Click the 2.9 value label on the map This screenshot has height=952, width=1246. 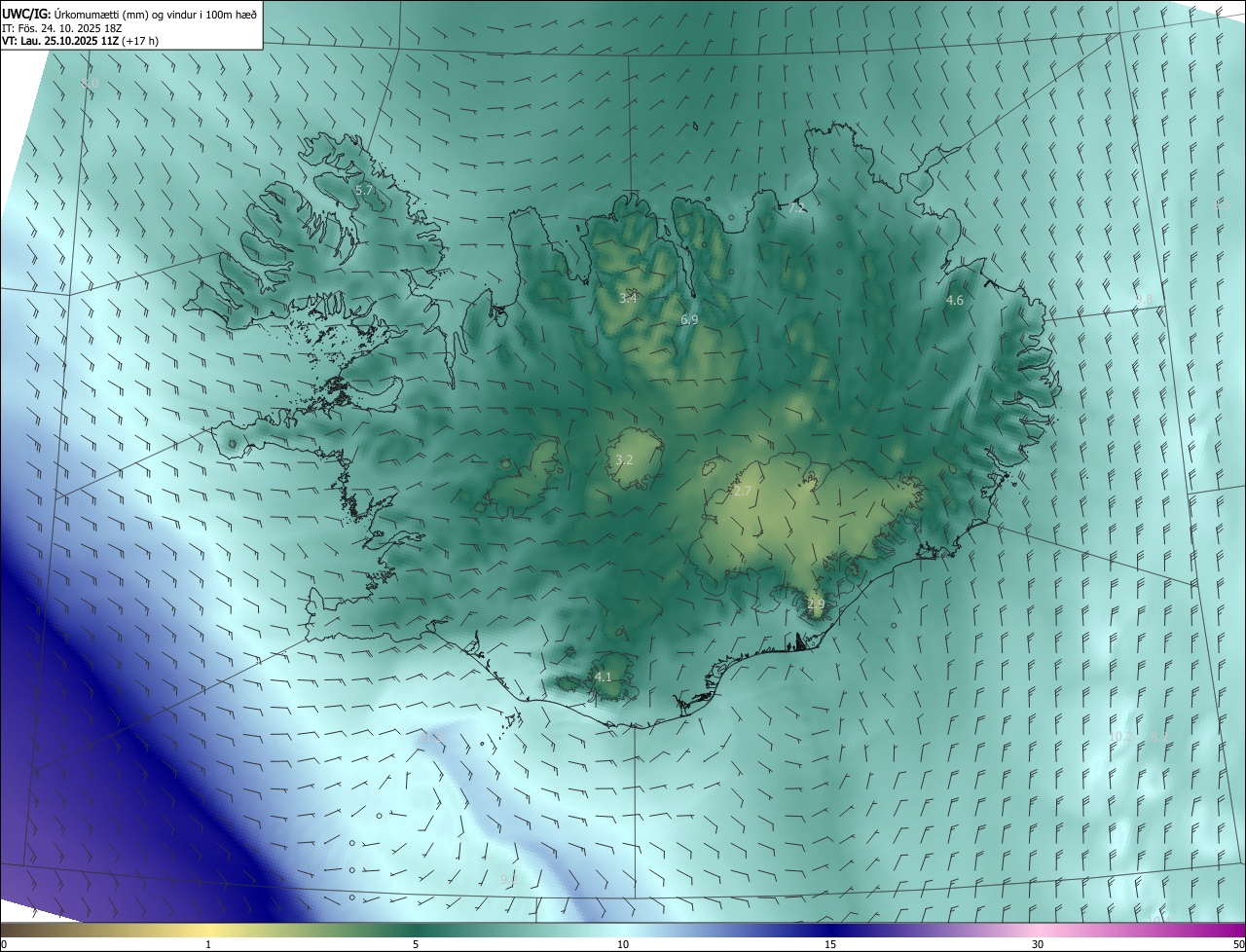(x=816, y=604)
